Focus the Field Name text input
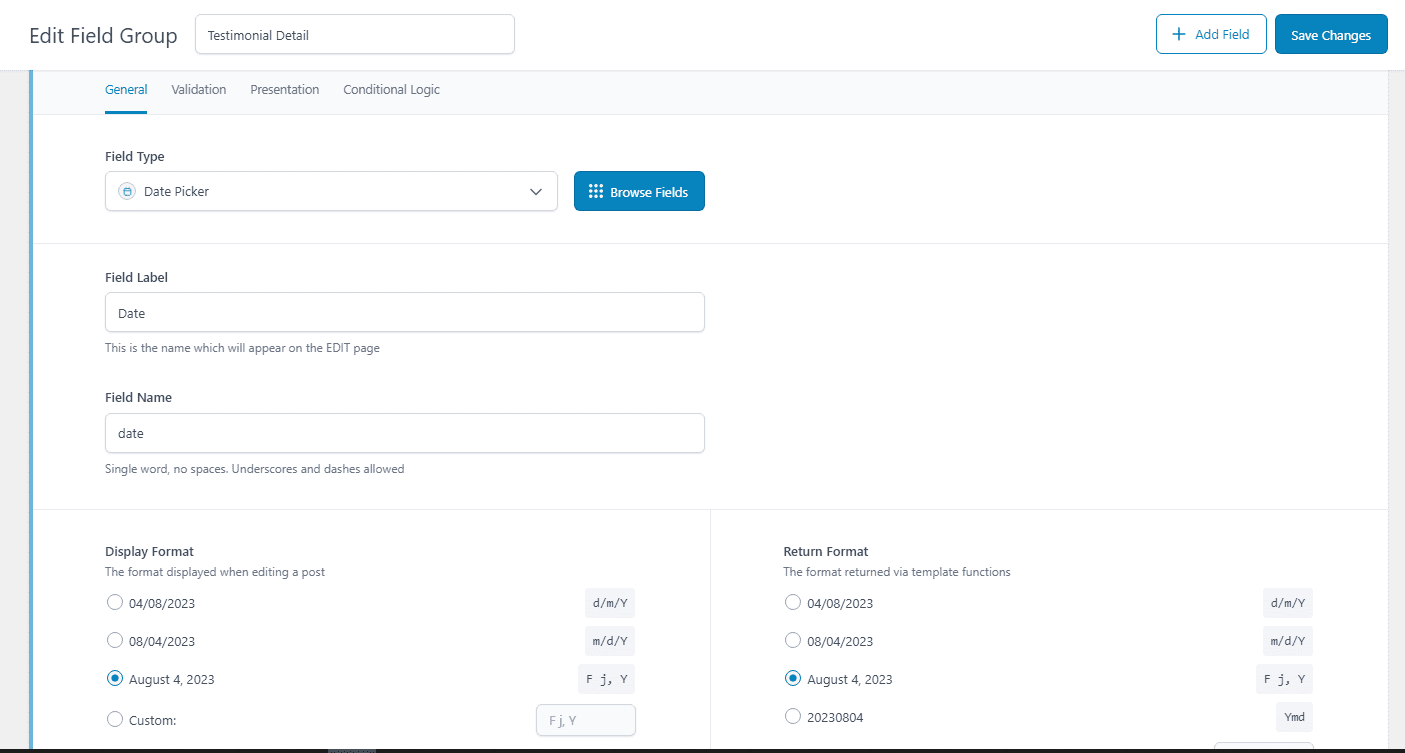Viewport: 1405px width, 753px height. pyautogui.click(x=404, y=433)
